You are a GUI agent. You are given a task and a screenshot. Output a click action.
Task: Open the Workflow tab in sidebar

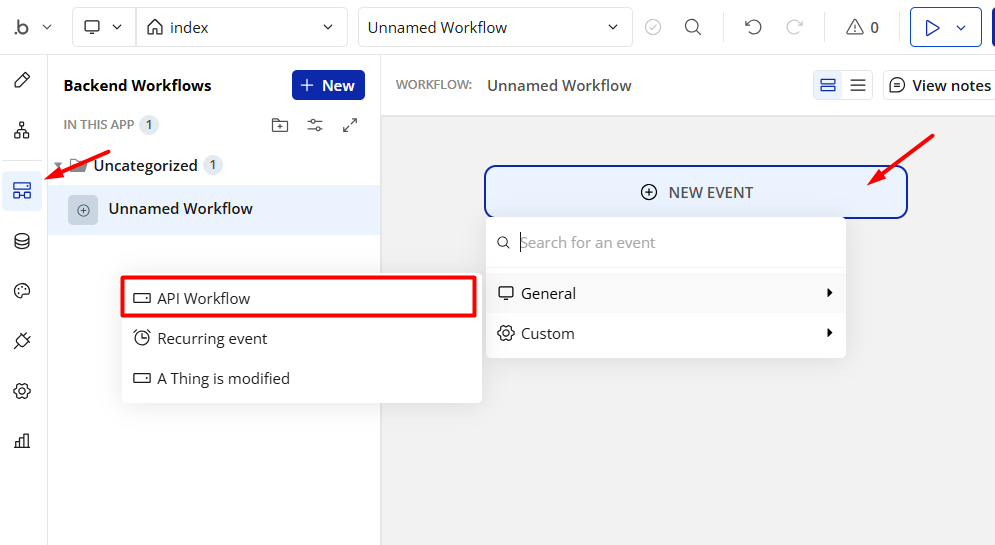click(22, 130)
